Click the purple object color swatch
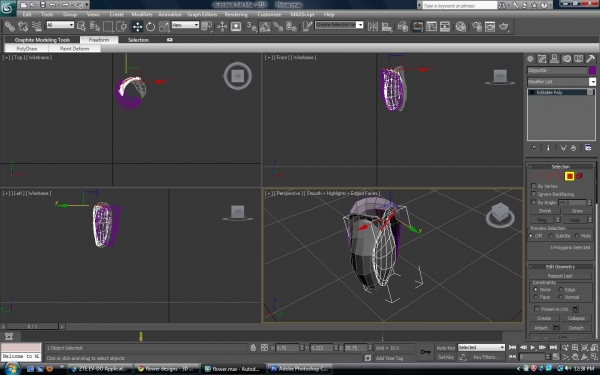This screenshot has height=375, width=600. [x=592, y=70]
